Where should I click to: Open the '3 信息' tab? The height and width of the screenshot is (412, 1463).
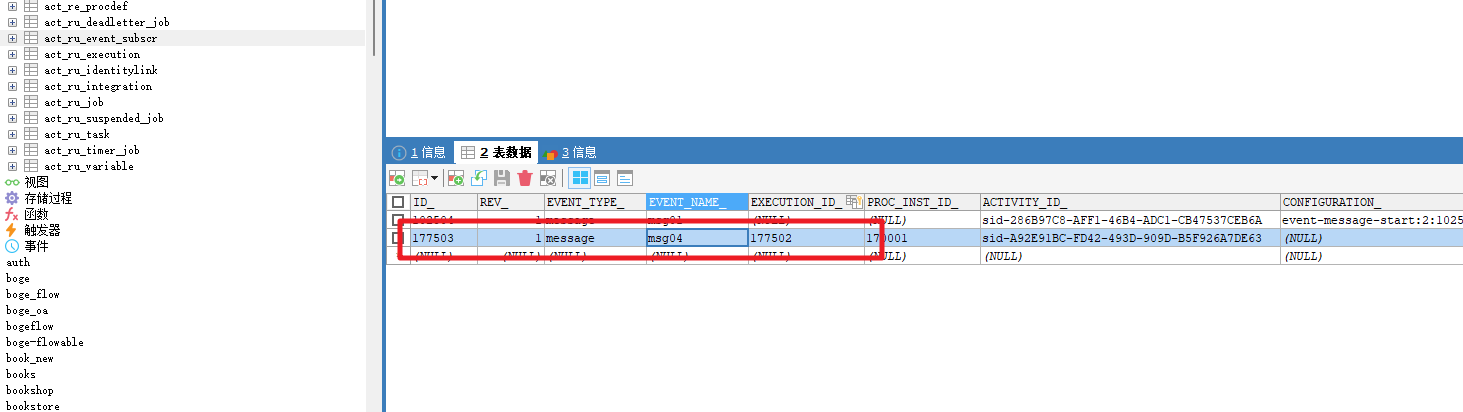click(x=571, y=152)
